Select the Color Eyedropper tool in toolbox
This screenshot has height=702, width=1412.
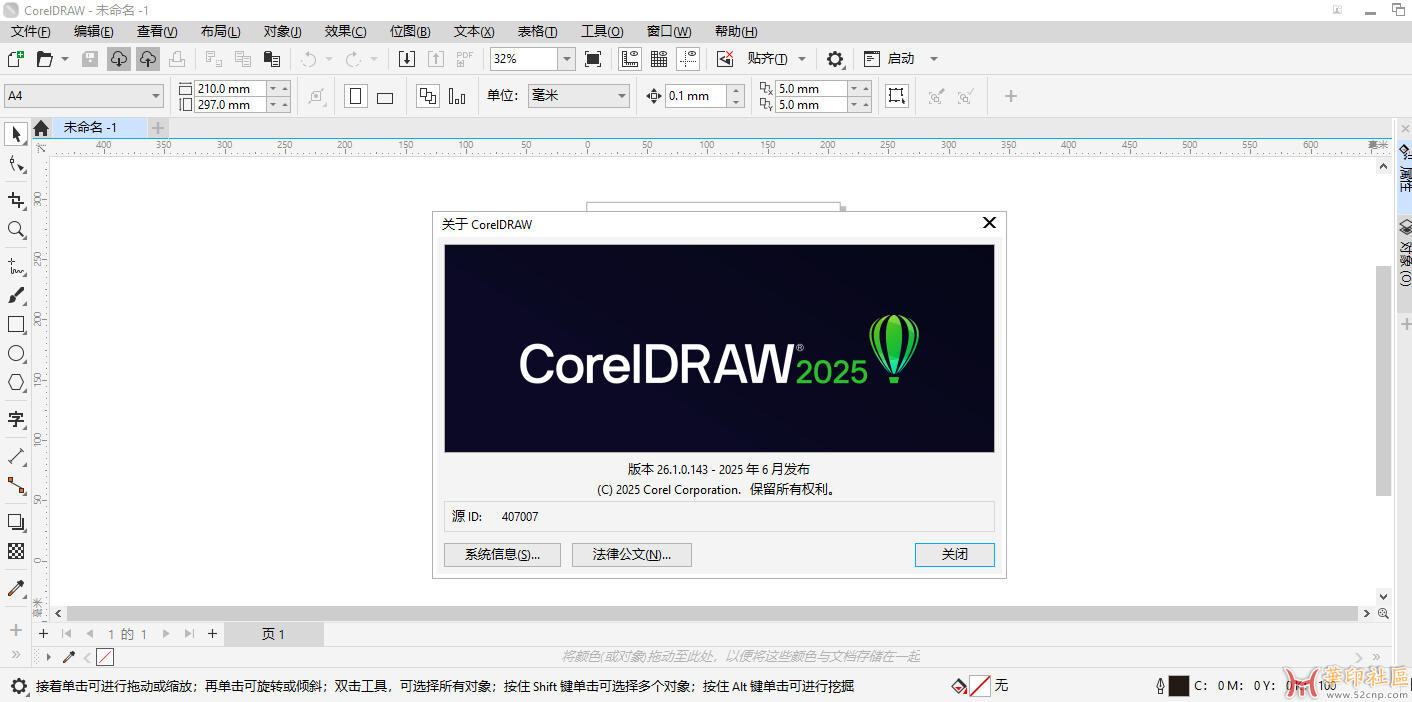click(x=16, y=588)
